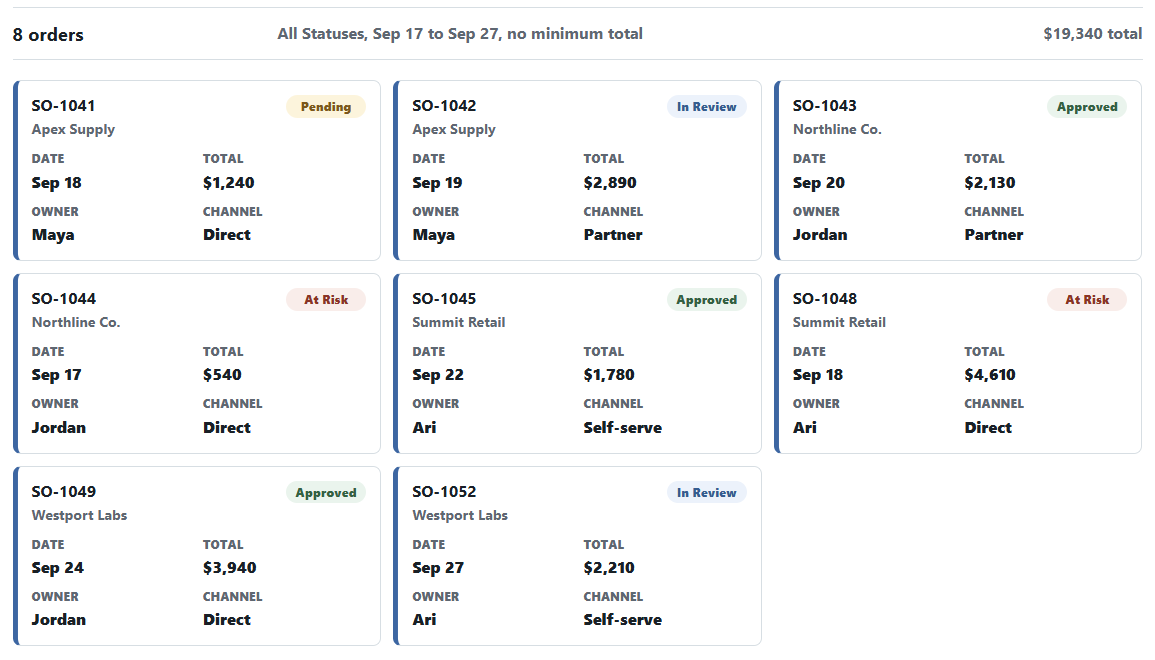Click the Pending status badge on SO-1041
Image resolution: width=1155 pixels, height=660 pixels.
pyautogui.click(x=326, y=107)
